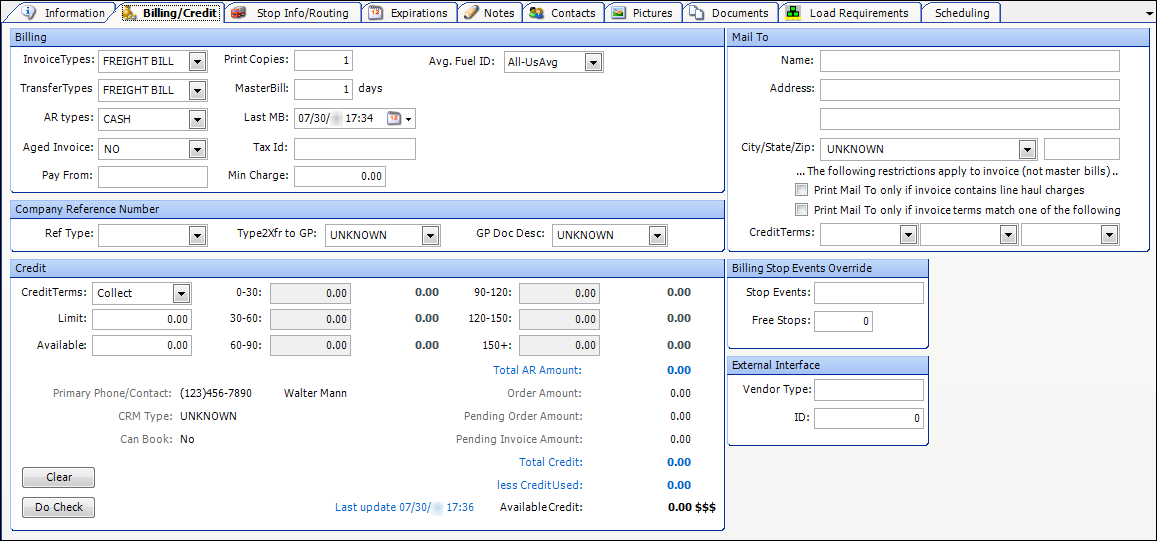
Task: Click the Do Check button
Action: coord(59,507)
